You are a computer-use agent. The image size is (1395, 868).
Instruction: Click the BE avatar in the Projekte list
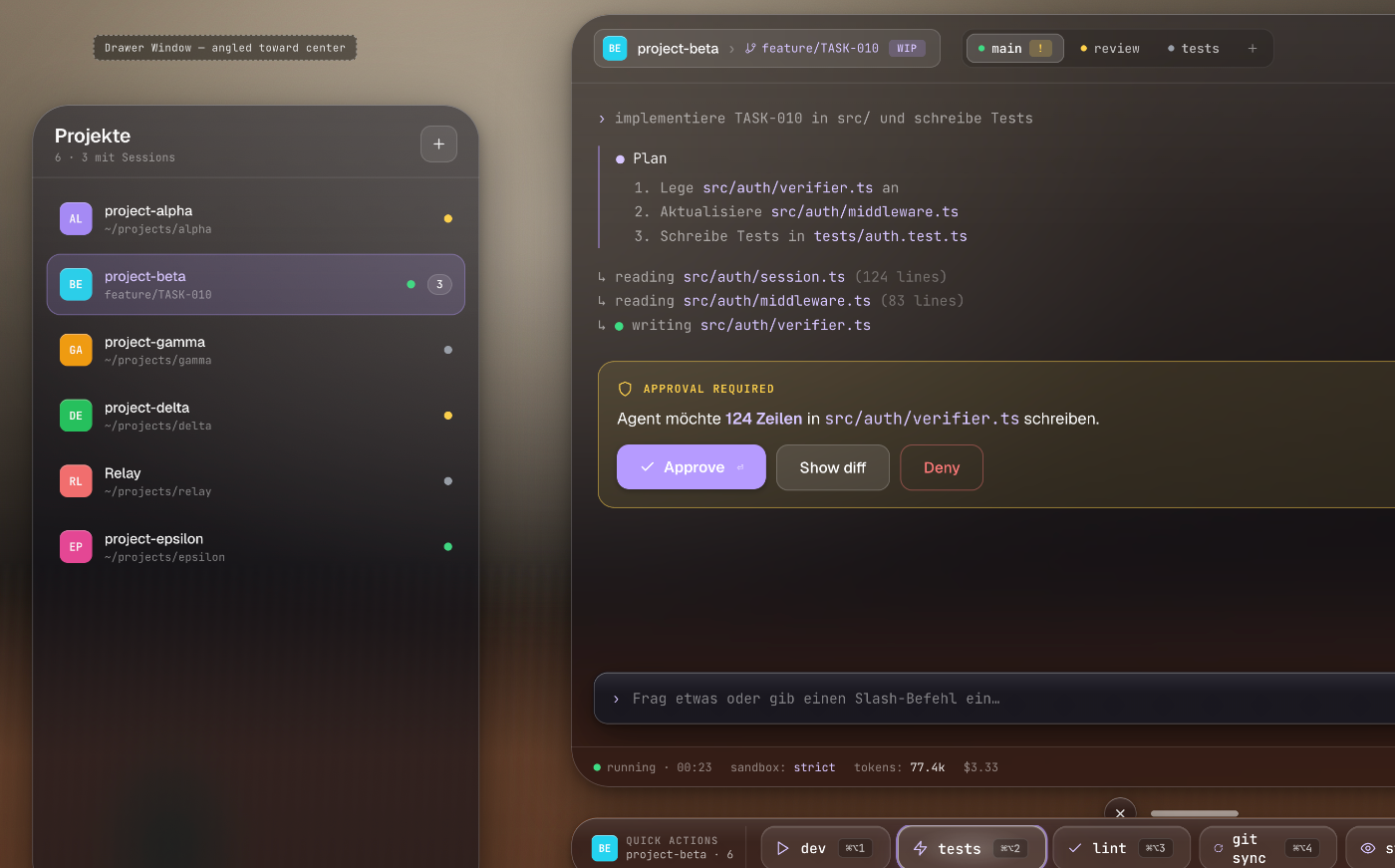tap(76, 284)
